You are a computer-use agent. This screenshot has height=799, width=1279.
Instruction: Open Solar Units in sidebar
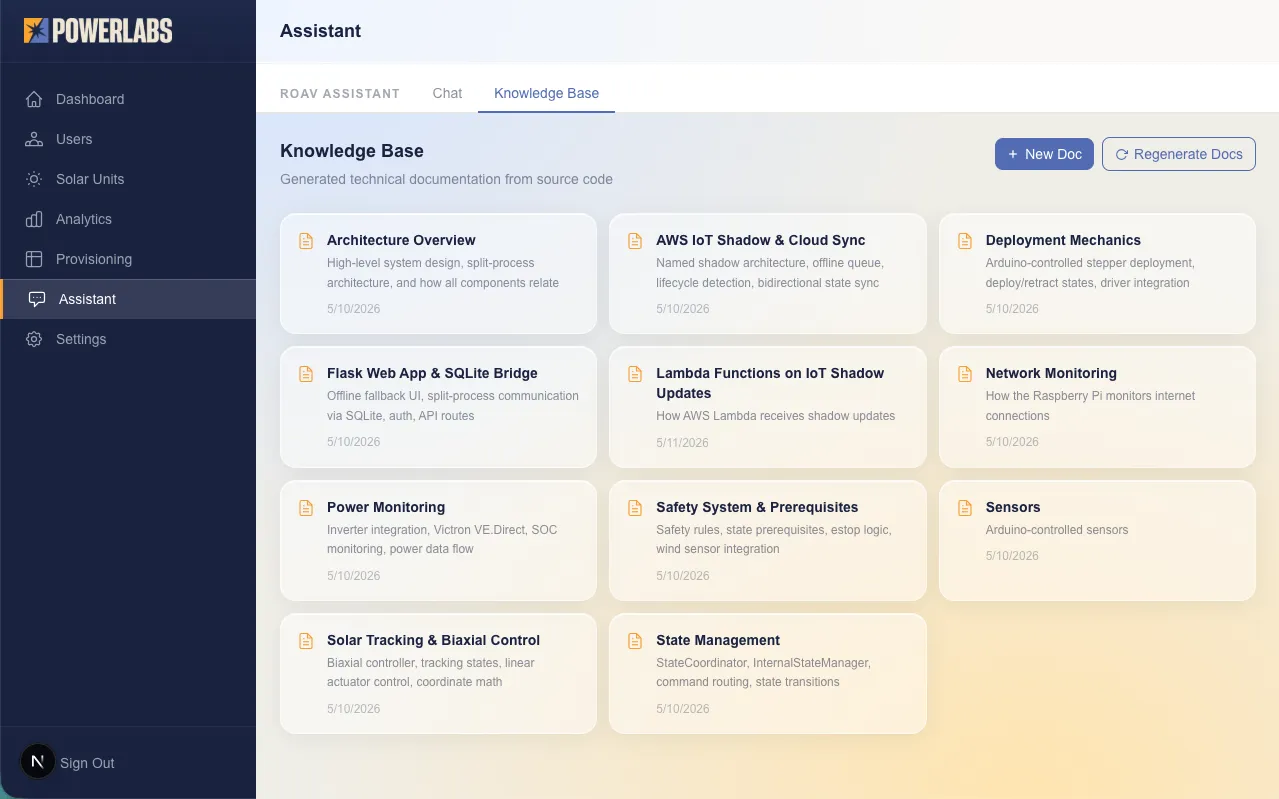(128, 179)
